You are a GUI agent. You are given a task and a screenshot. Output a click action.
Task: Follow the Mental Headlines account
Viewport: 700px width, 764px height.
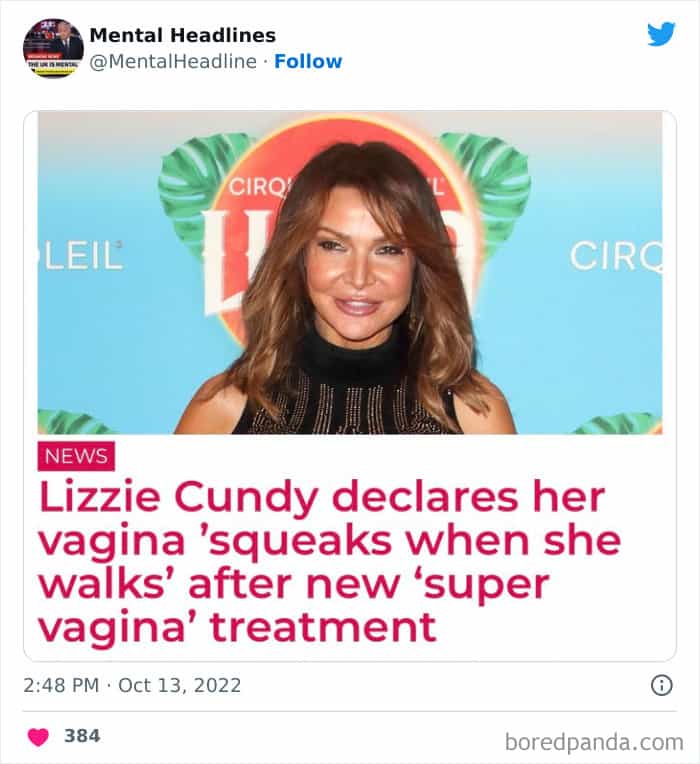click(x=308, y=61)
